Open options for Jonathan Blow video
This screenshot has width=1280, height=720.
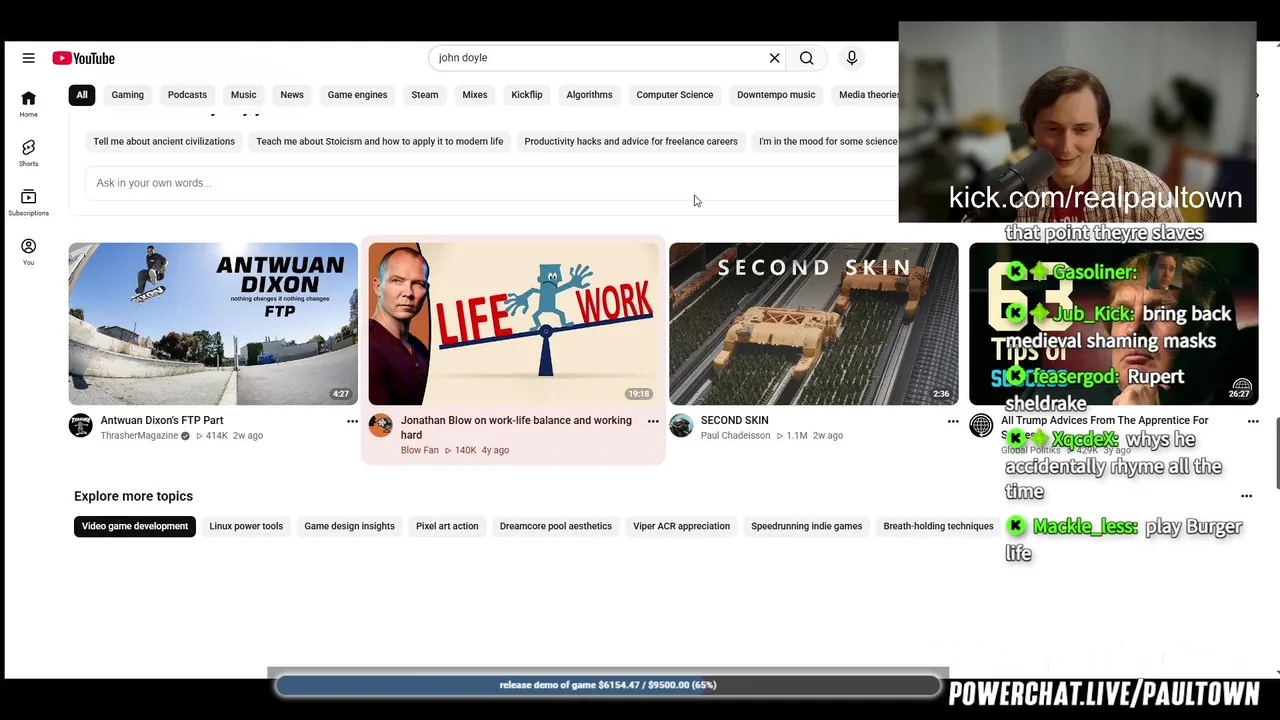coord(653,421)
